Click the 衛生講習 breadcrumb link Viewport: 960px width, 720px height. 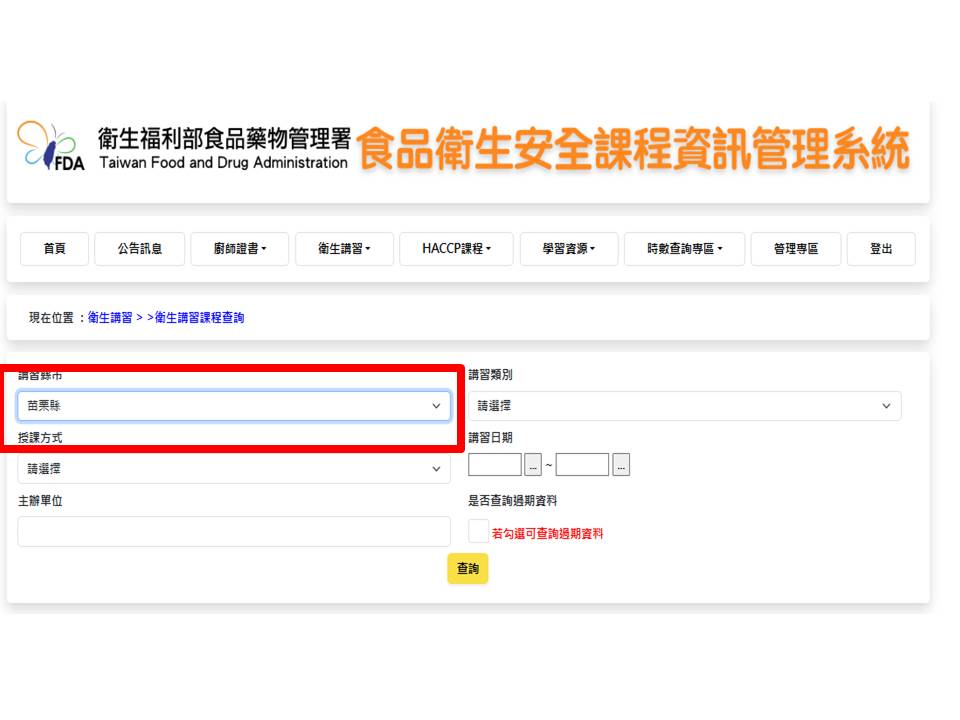pos(110,318)
